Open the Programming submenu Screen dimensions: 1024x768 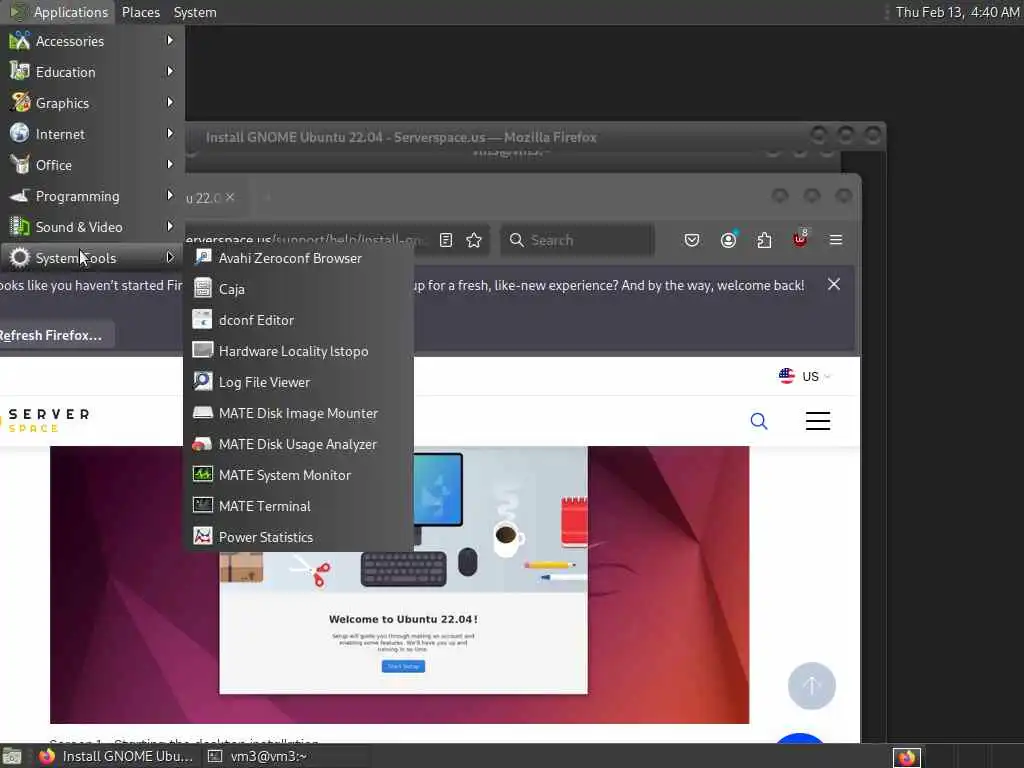coord(92,196)
